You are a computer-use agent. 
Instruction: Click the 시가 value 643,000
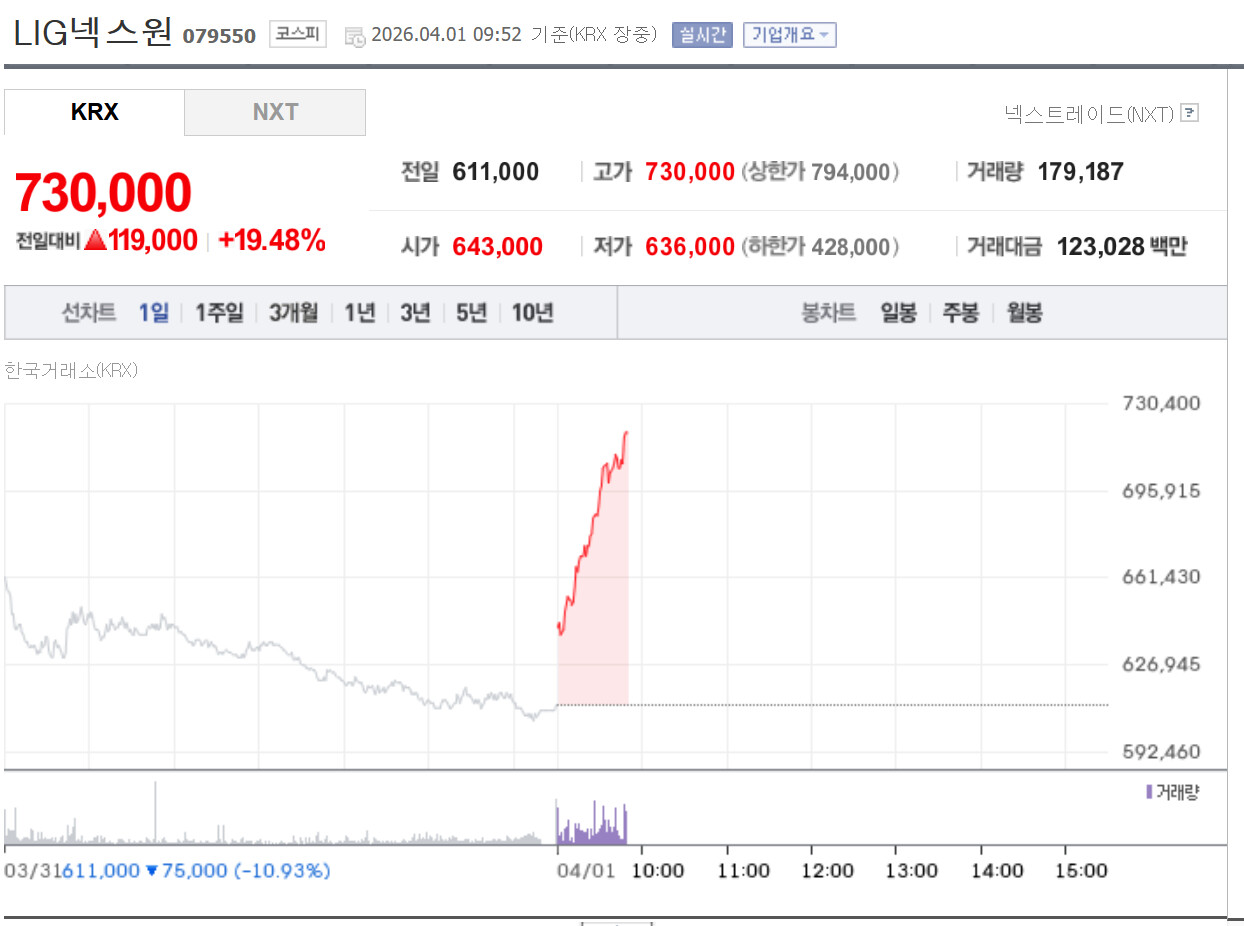pyautogui.click(x=498, y=246)
